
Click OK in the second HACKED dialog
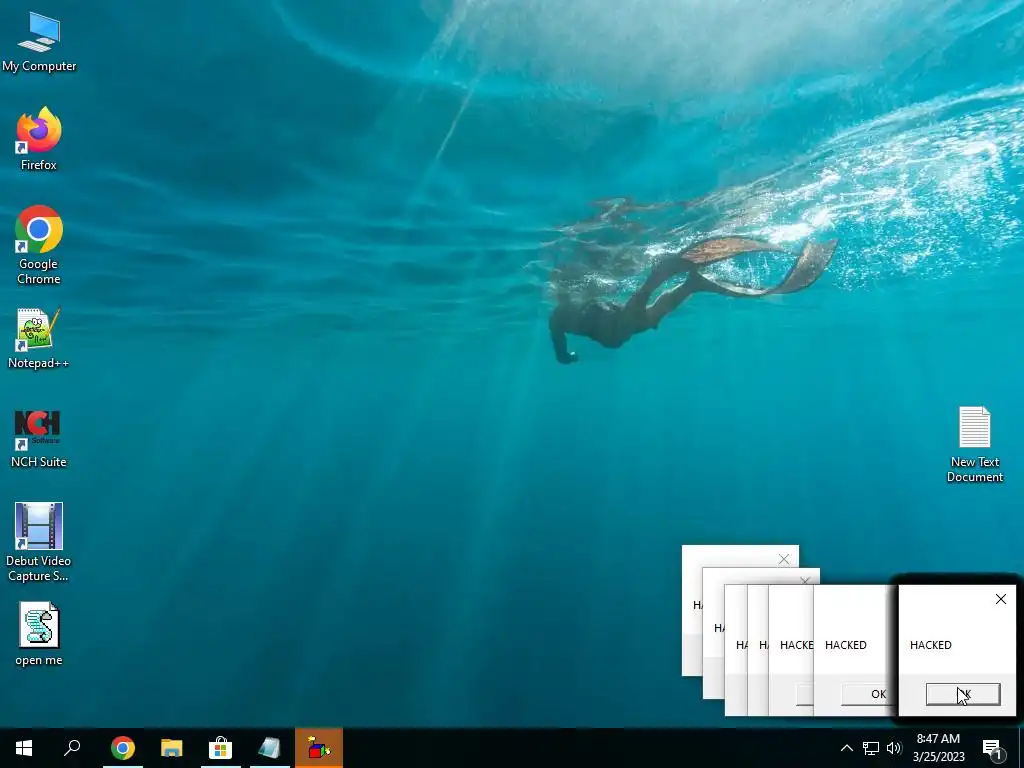click(x=869, y=694)
